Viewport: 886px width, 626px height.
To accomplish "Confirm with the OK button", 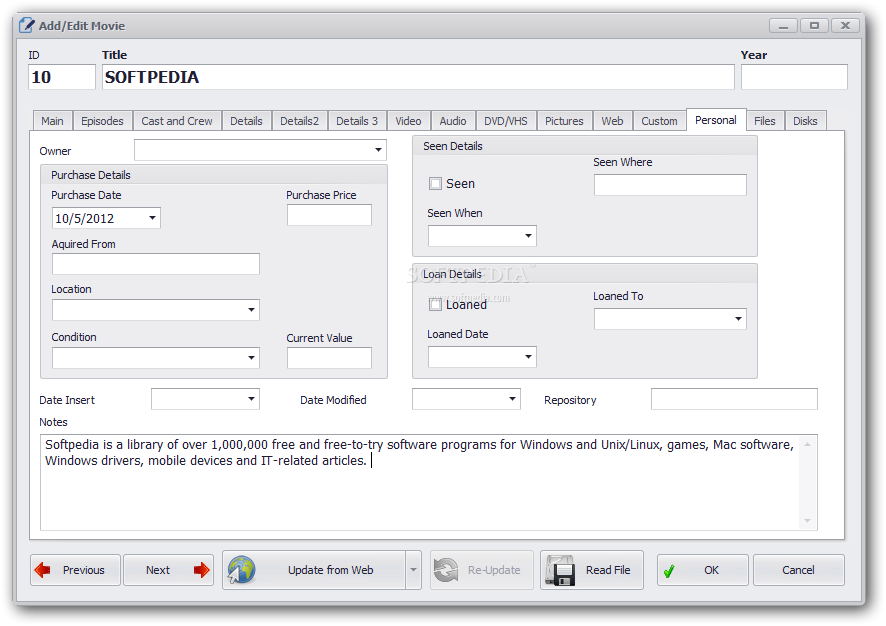I will pyautogui.click(x=702, y=570).
